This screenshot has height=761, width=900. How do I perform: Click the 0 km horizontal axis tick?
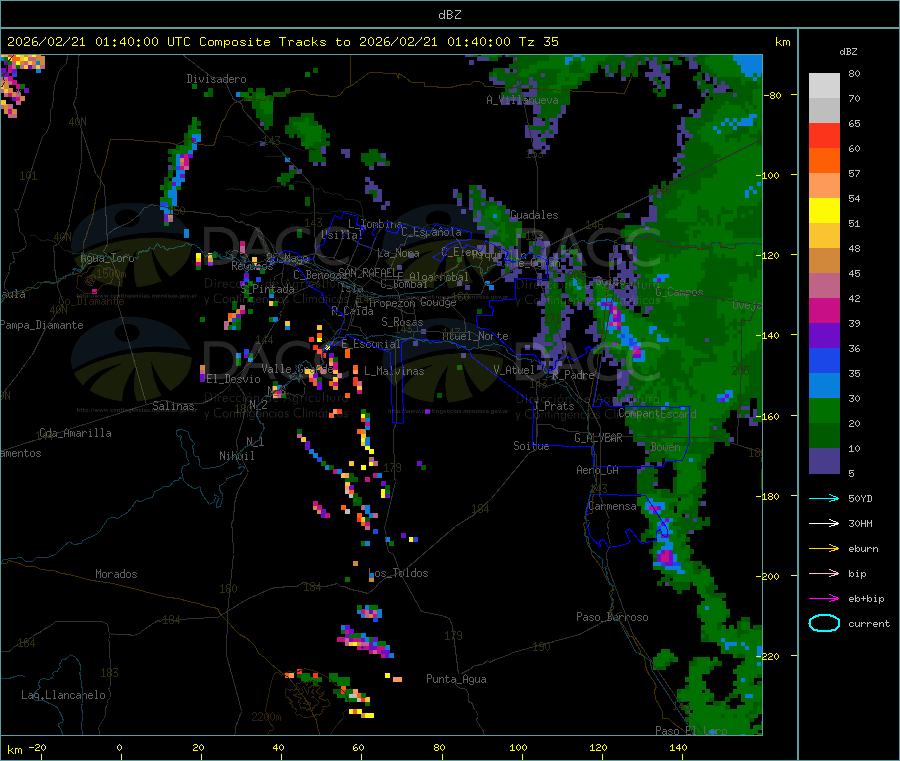(x=119, y=748)
